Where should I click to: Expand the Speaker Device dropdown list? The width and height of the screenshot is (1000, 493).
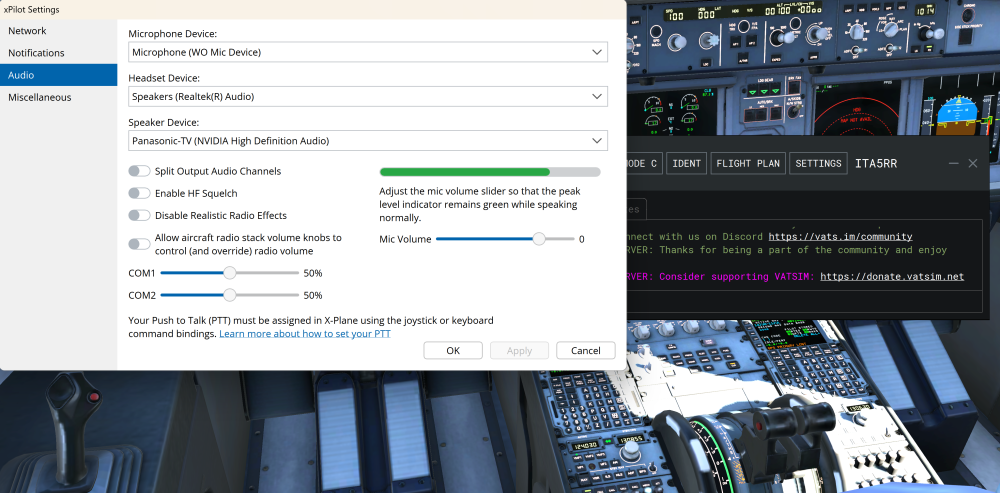coord(367,141)
